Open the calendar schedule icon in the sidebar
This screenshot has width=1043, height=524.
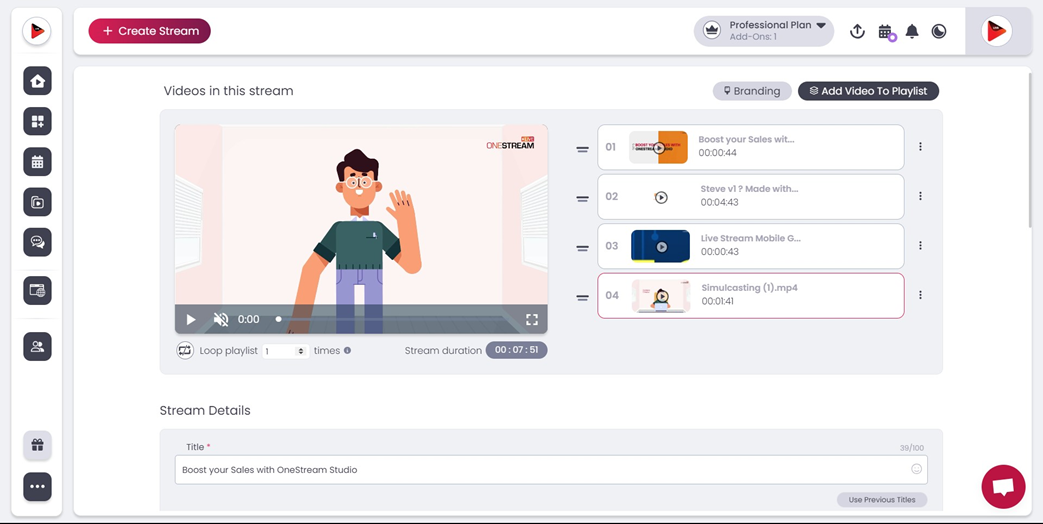pos(37,162)
